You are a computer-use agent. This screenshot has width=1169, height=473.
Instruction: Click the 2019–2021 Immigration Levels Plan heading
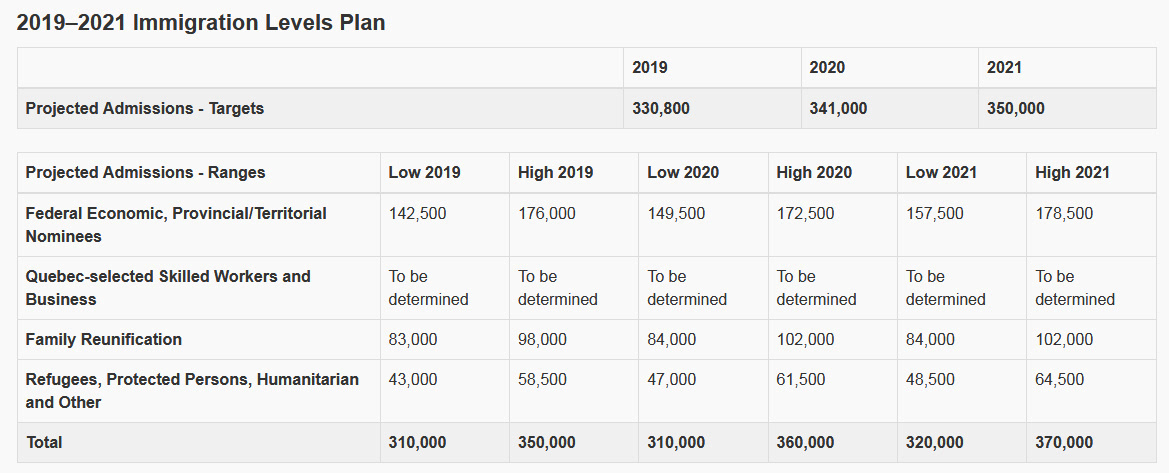(x=201, y=22)
